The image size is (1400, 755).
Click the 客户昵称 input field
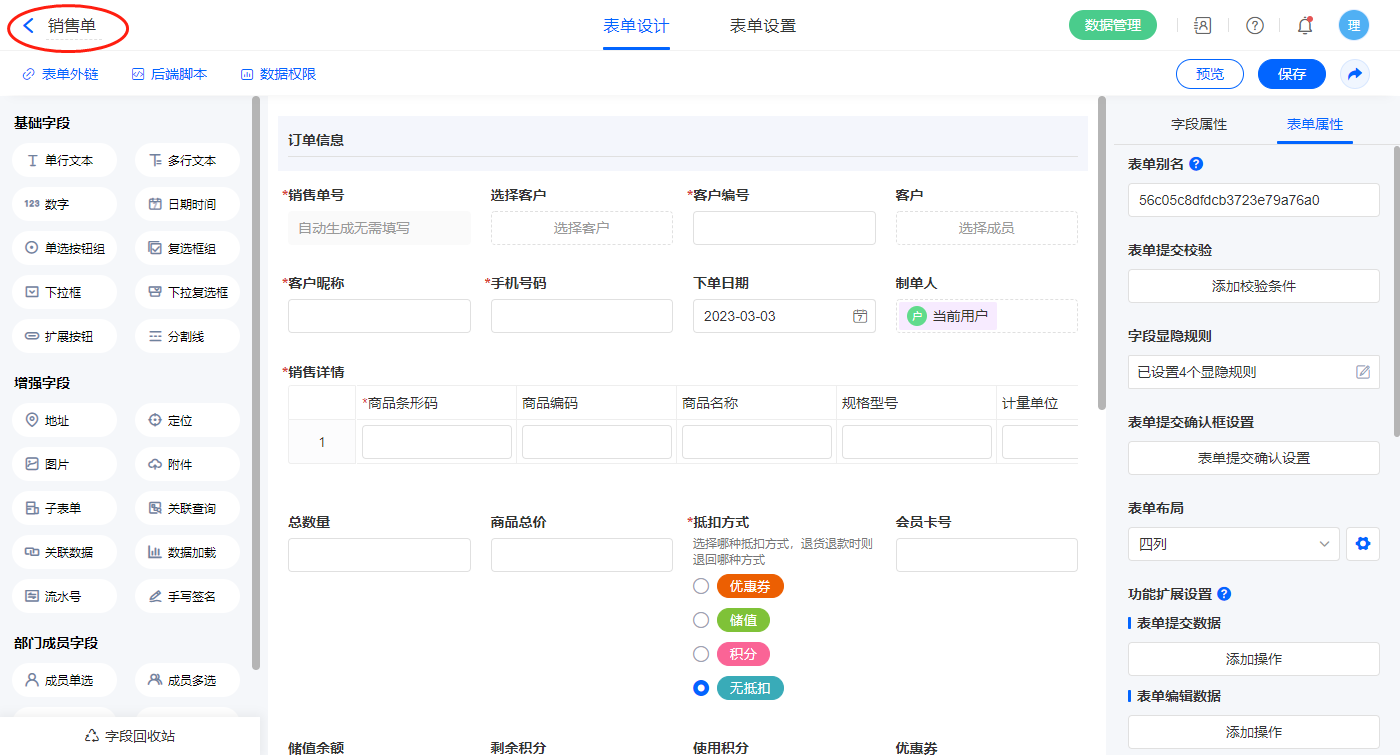(x=379, y=316)
